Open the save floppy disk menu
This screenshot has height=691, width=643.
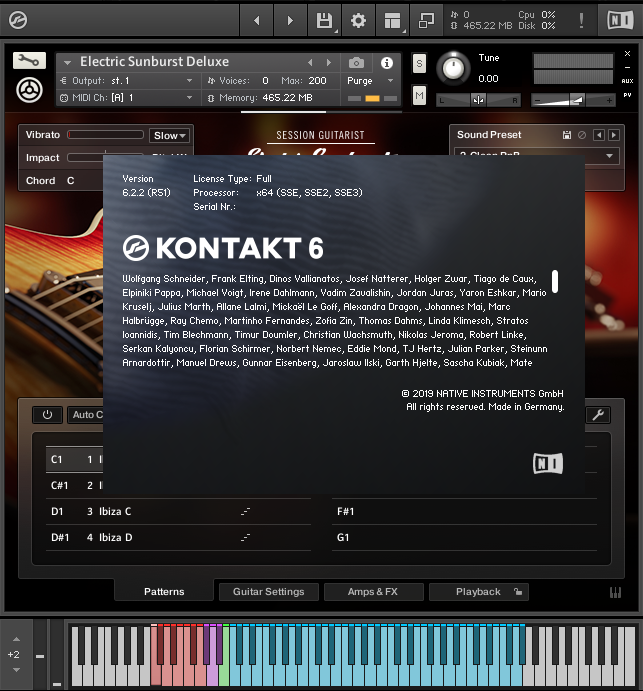[324, 20]
